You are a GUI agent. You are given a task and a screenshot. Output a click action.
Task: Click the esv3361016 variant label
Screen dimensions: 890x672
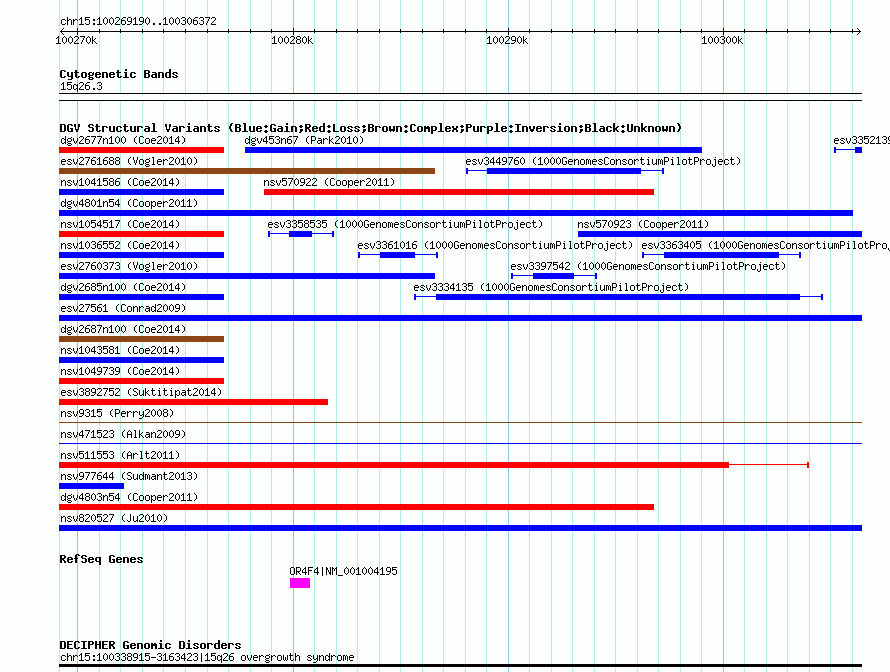[495, 245]
